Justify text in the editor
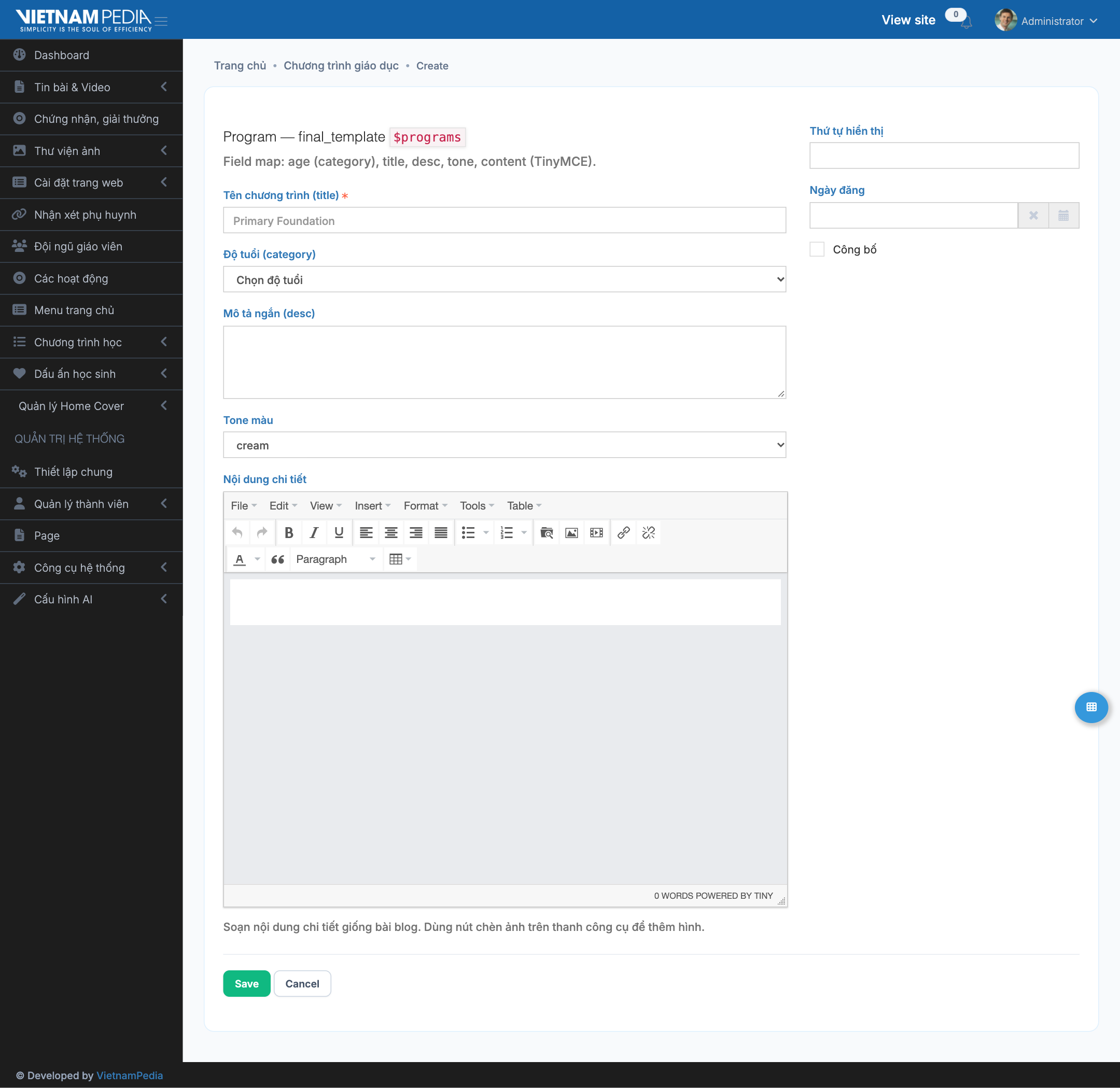The width and height of the screenshot is (1120, 1088). [441, 532]
